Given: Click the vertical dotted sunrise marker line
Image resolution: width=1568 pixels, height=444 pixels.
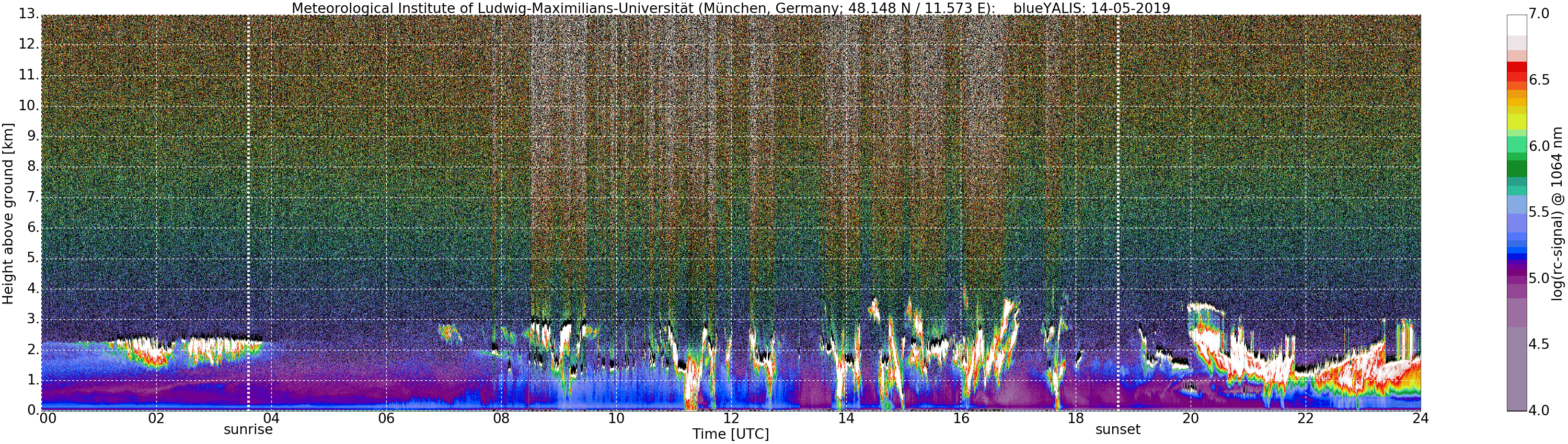Looking at the screenshot, I should [x=248, y=213].
